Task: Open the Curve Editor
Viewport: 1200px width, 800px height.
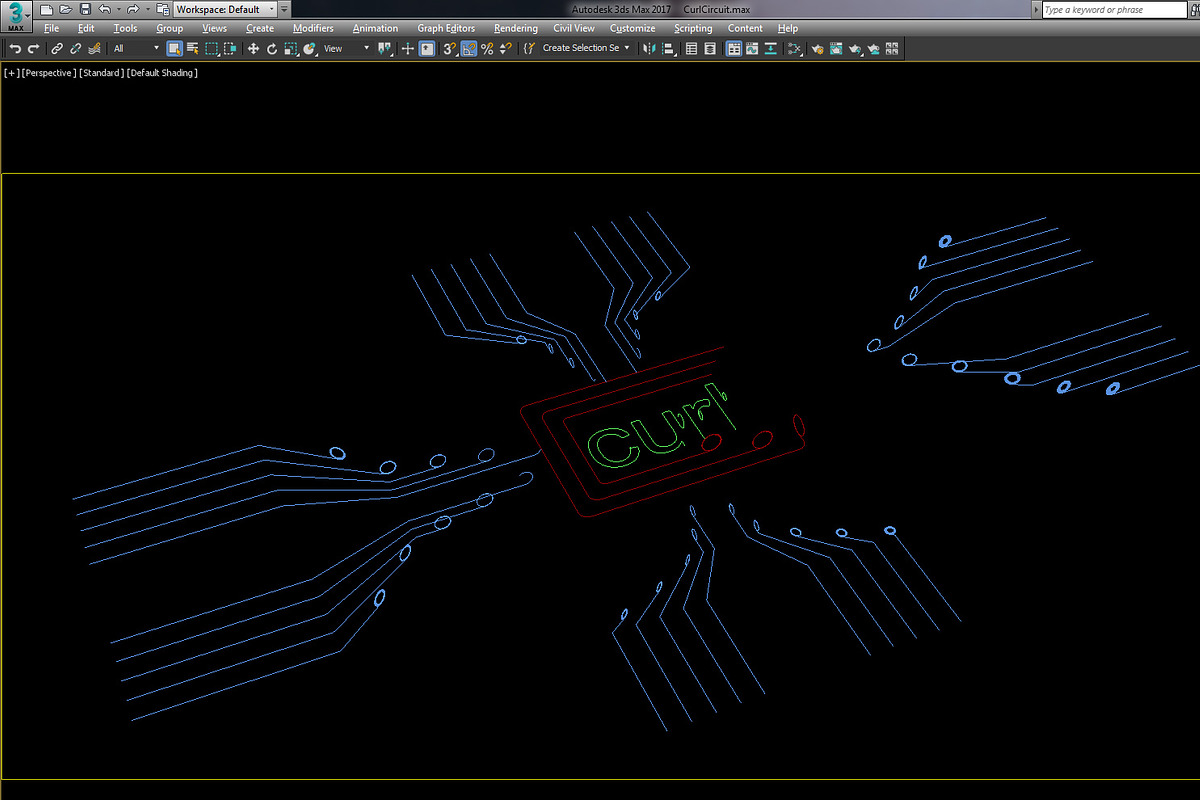Action: coord(753,48)
